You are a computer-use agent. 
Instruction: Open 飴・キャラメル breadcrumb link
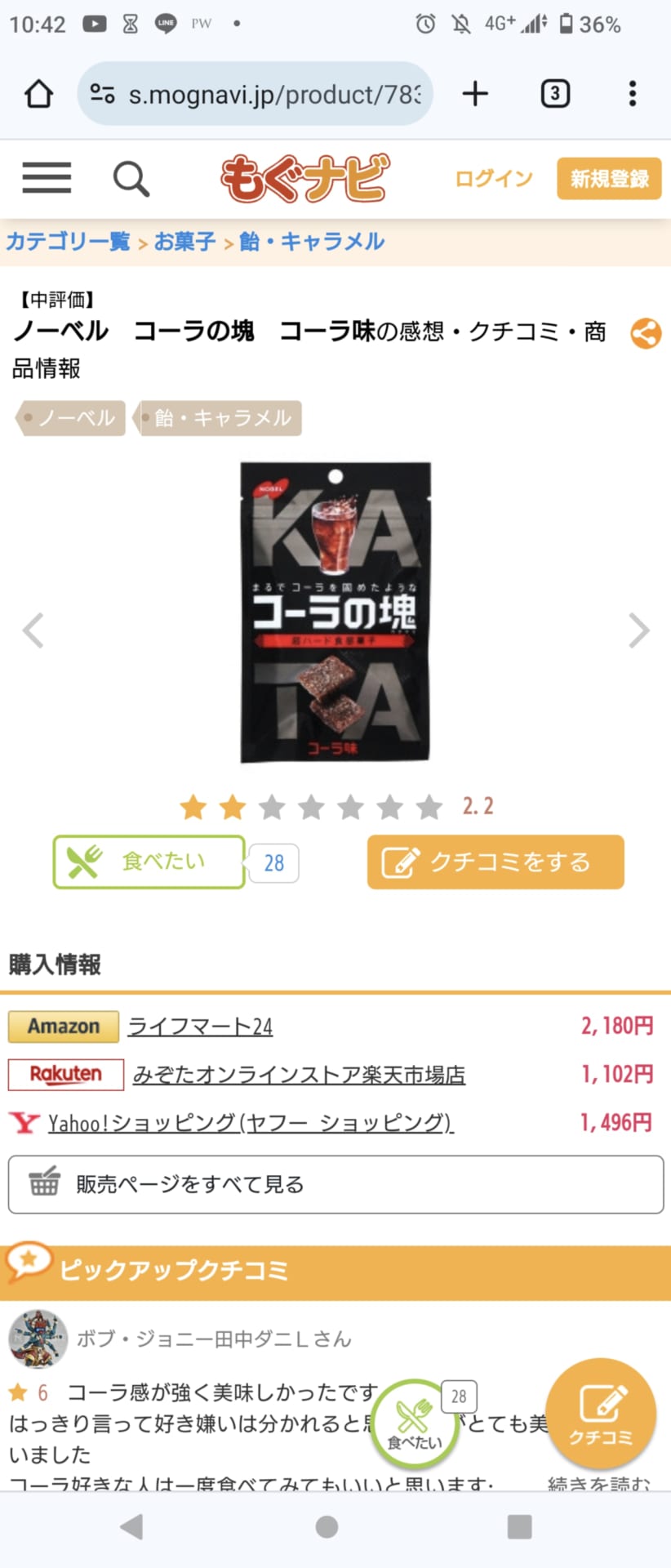[x=312, y=242]
